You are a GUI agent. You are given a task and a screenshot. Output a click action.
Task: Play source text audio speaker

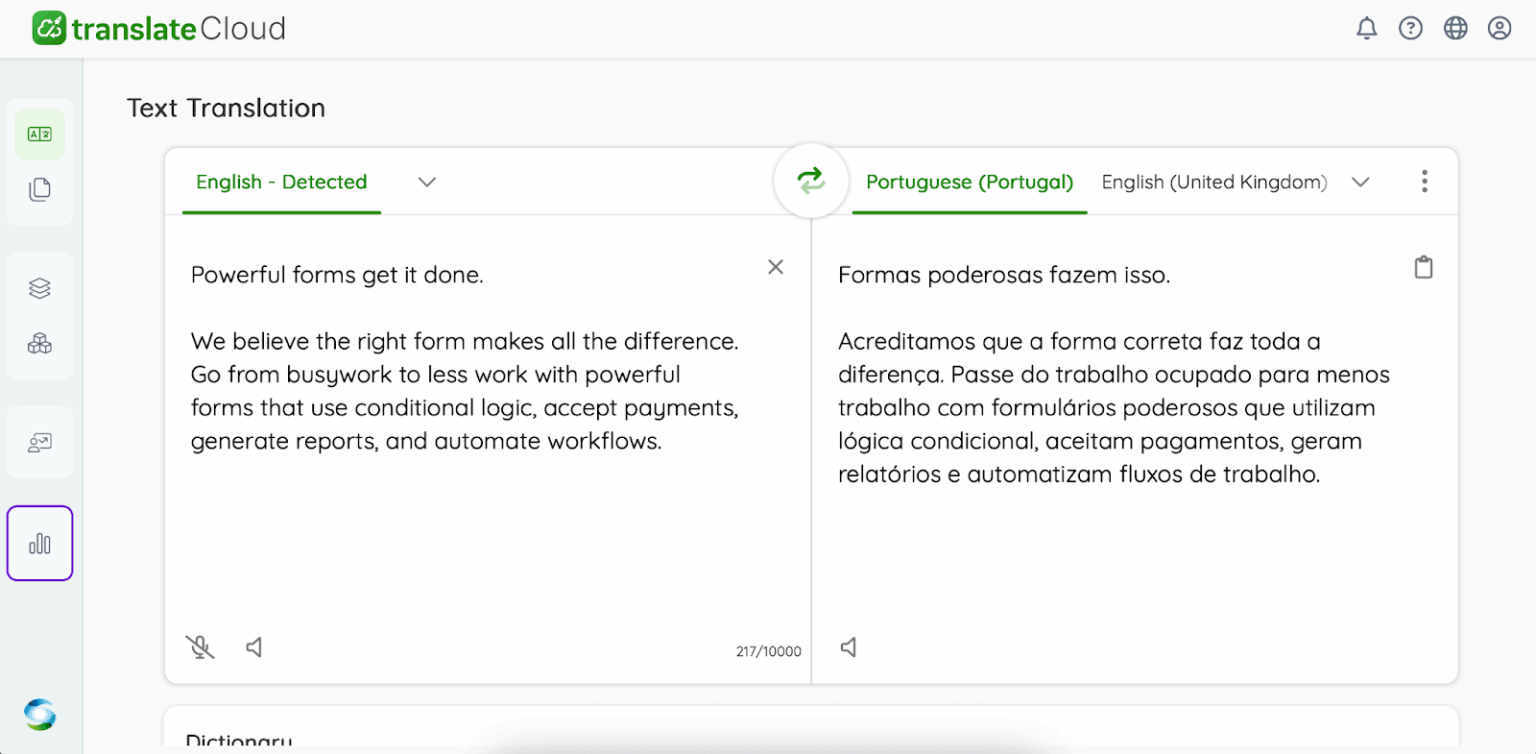point(254,647)
